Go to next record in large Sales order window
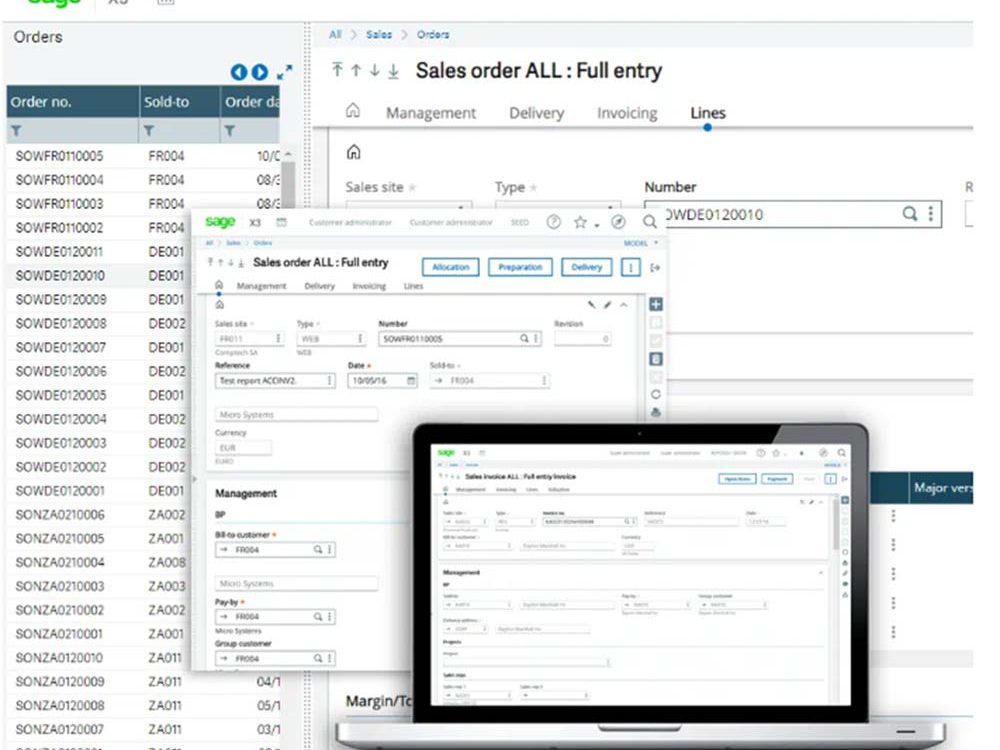Screen dimensions: 1000x750 374,70
